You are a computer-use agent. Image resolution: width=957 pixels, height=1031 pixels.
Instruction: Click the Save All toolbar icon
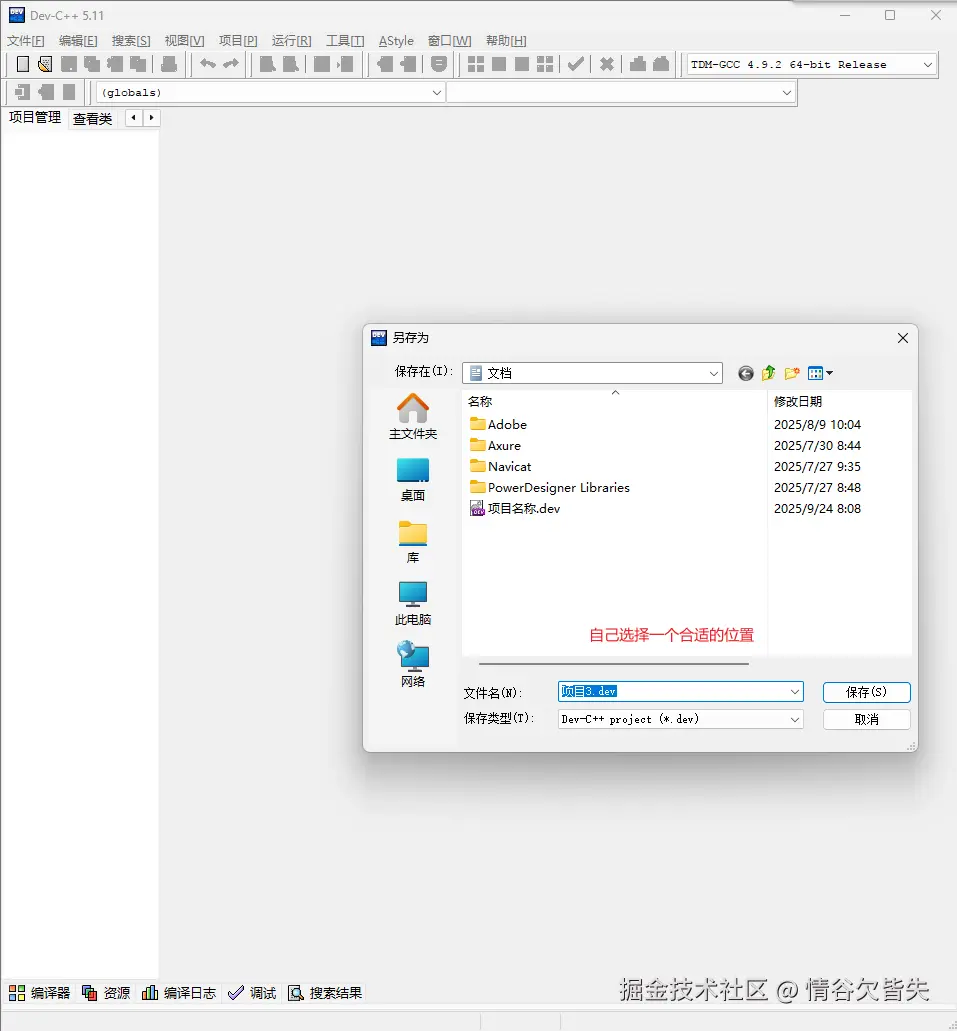(91, 64)
